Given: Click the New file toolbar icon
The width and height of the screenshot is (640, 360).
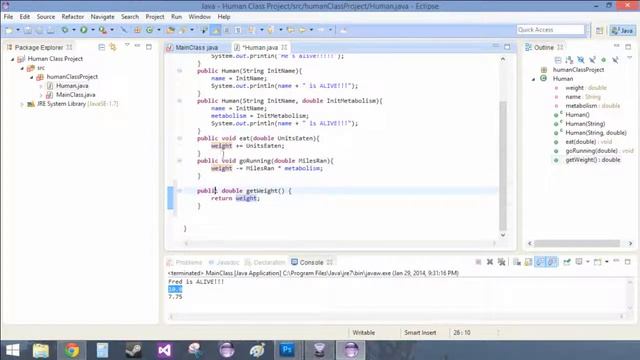Looking at the screenshot, I should coord(9,30).
